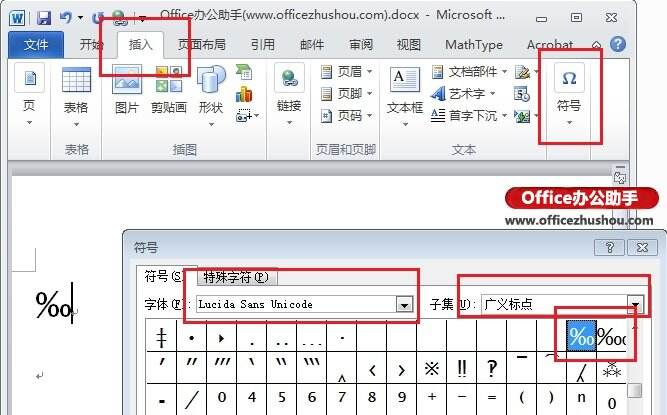This screenshot has height=415, width=667.
Task: Switch to the 视图 View tab
Action: pyautogui.click(x=409, y=44)
